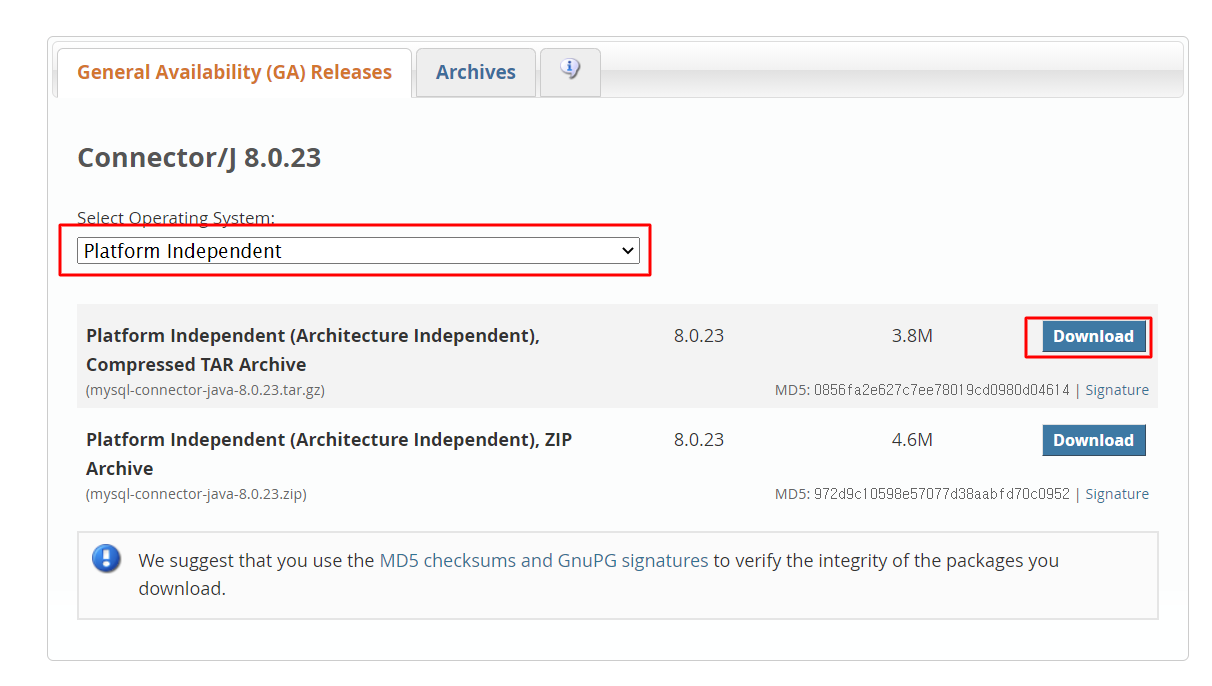Image resolution: width=1212 pixels, height=686 pixels.
Task: Click the 4.6M file size
Action: click(912, 440)
